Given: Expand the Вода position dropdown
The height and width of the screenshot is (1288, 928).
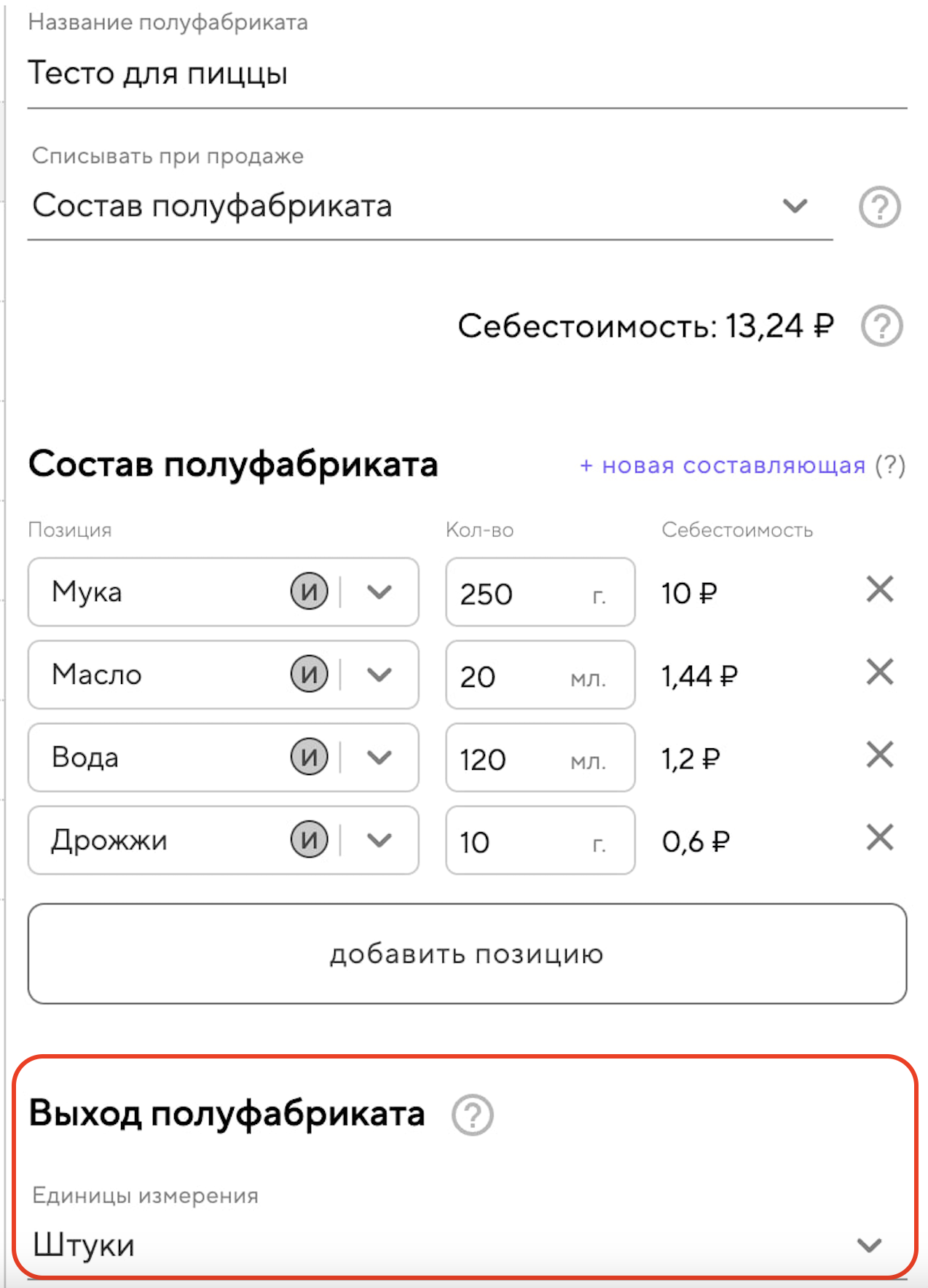Looking at the screenshot, I should coord(380,758).
